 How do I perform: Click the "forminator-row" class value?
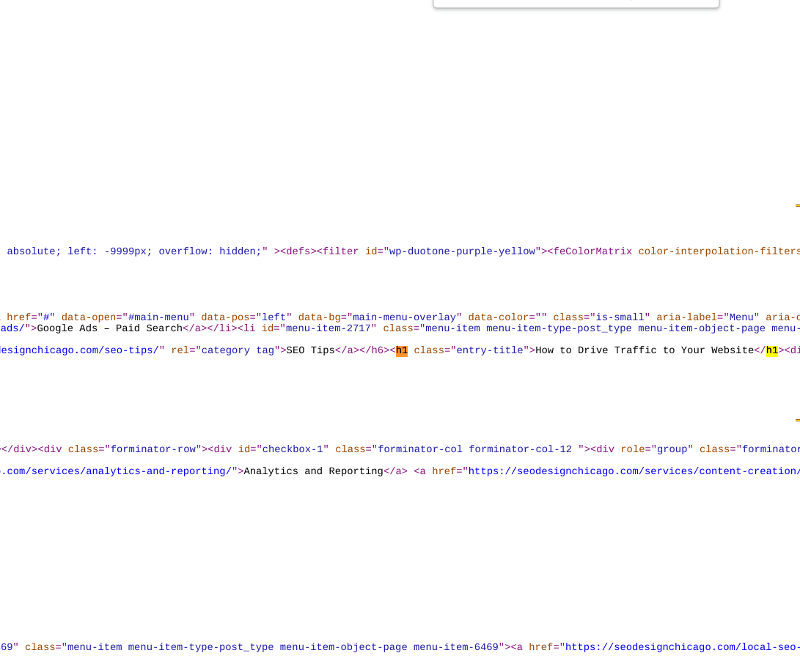(153, 449)
